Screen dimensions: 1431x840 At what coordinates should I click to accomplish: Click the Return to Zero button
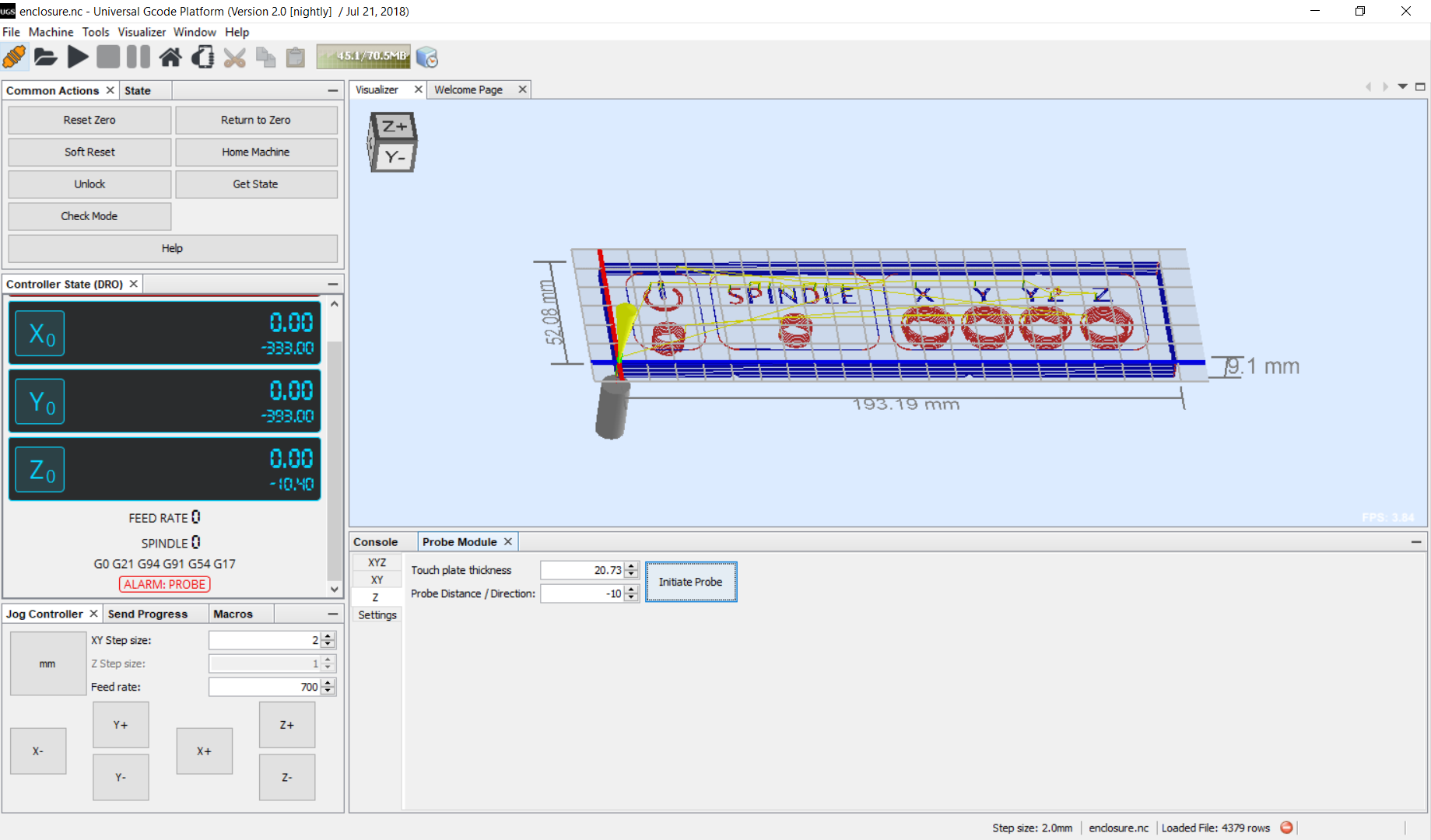click(256, 120)
